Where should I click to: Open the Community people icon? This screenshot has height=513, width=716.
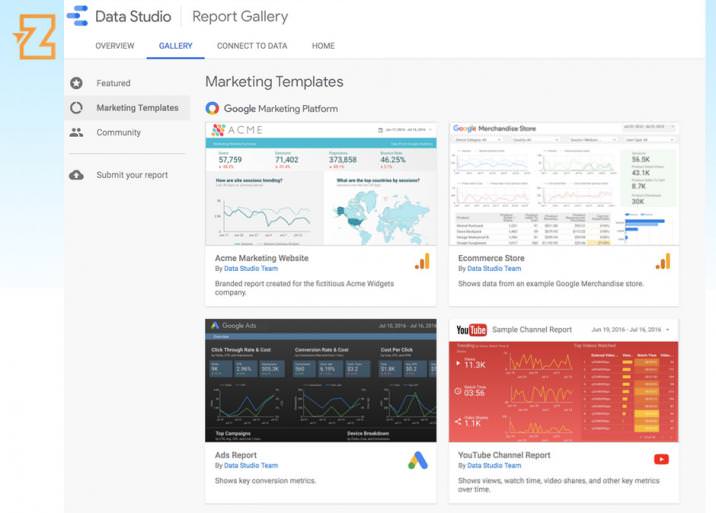click(76, 132)
